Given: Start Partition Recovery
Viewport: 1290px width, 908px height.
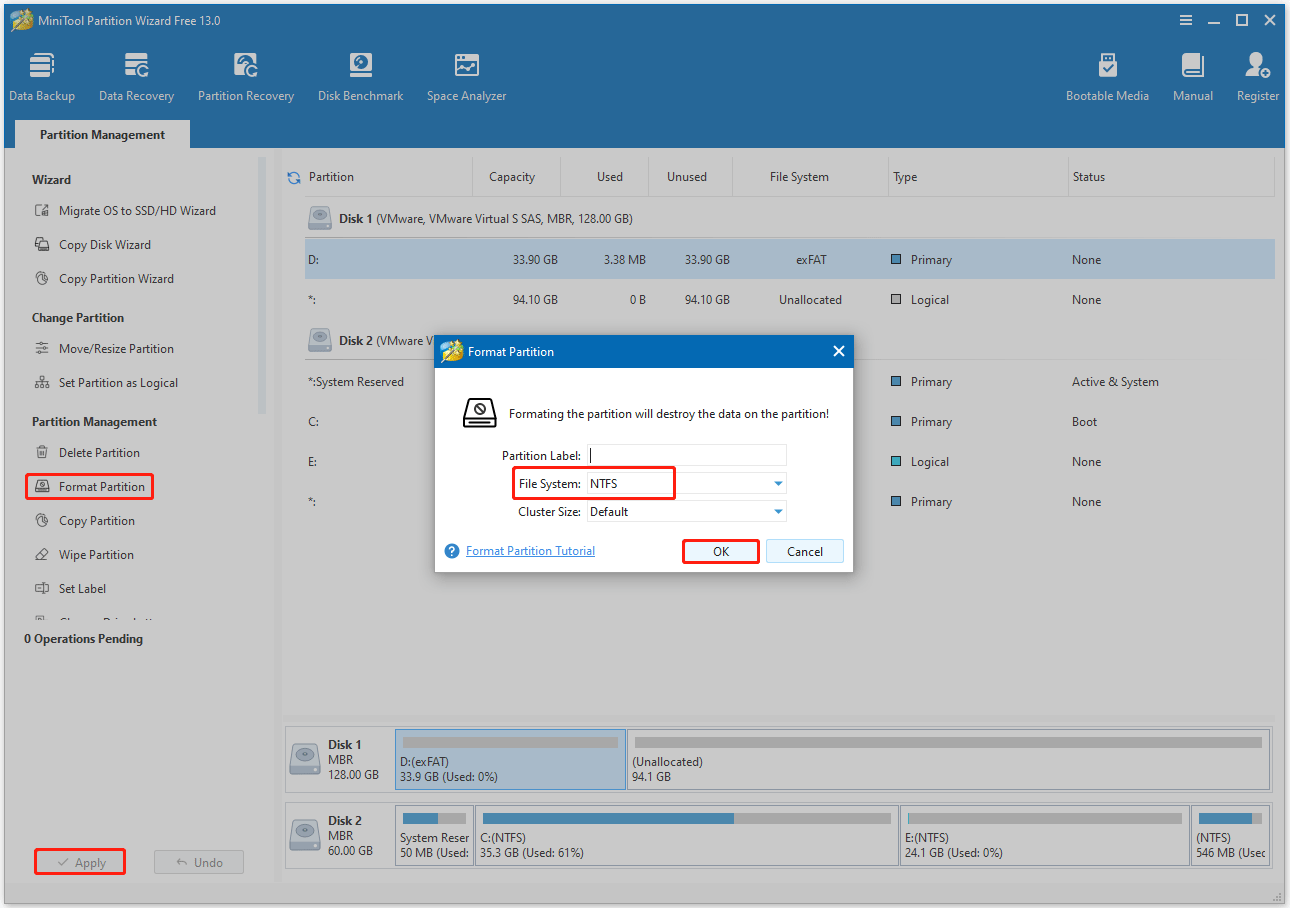Looking at the screenshot, I should coord(245,75).
